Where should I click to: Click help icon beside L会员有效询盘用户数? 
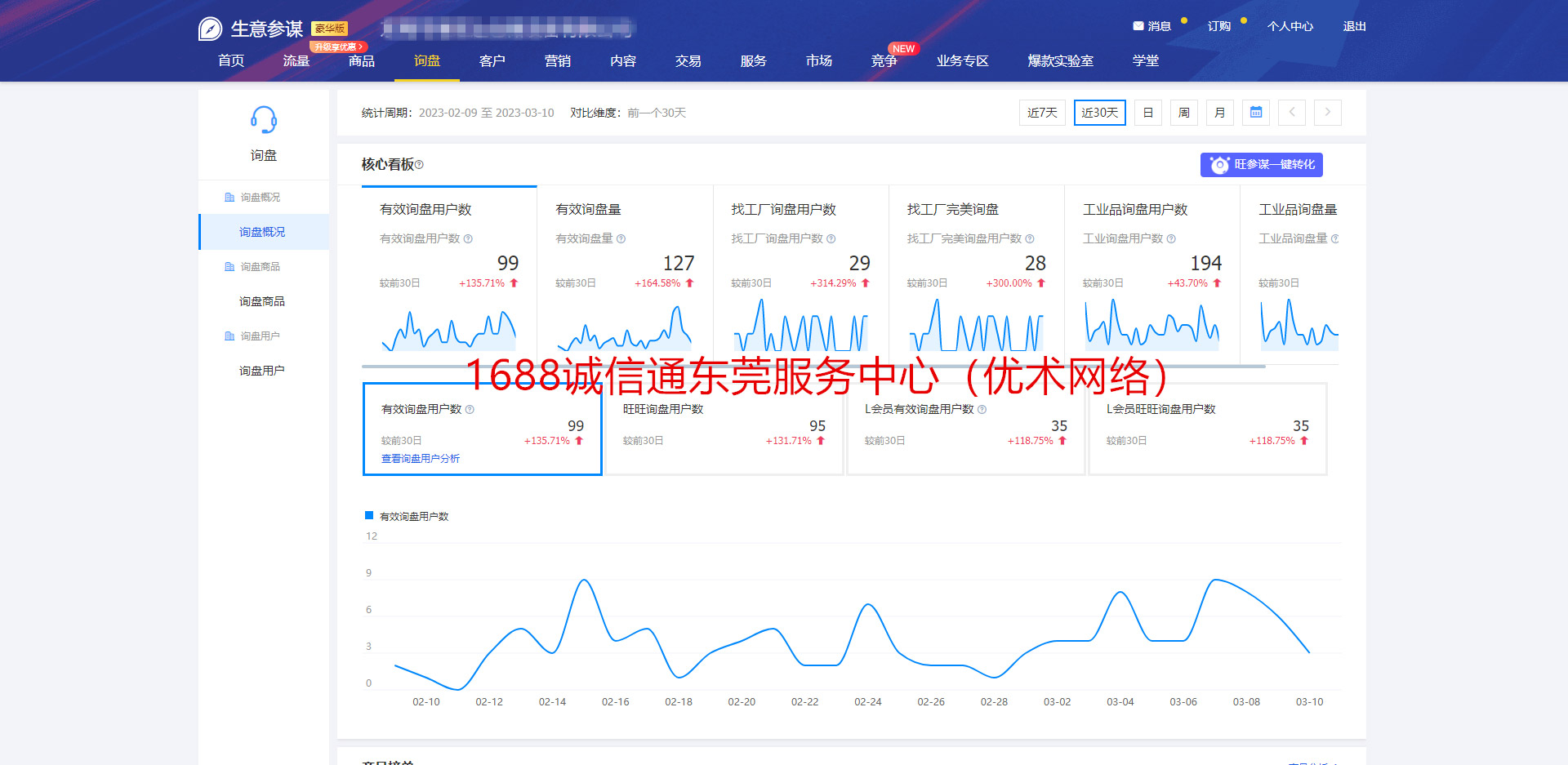[982, 409]
